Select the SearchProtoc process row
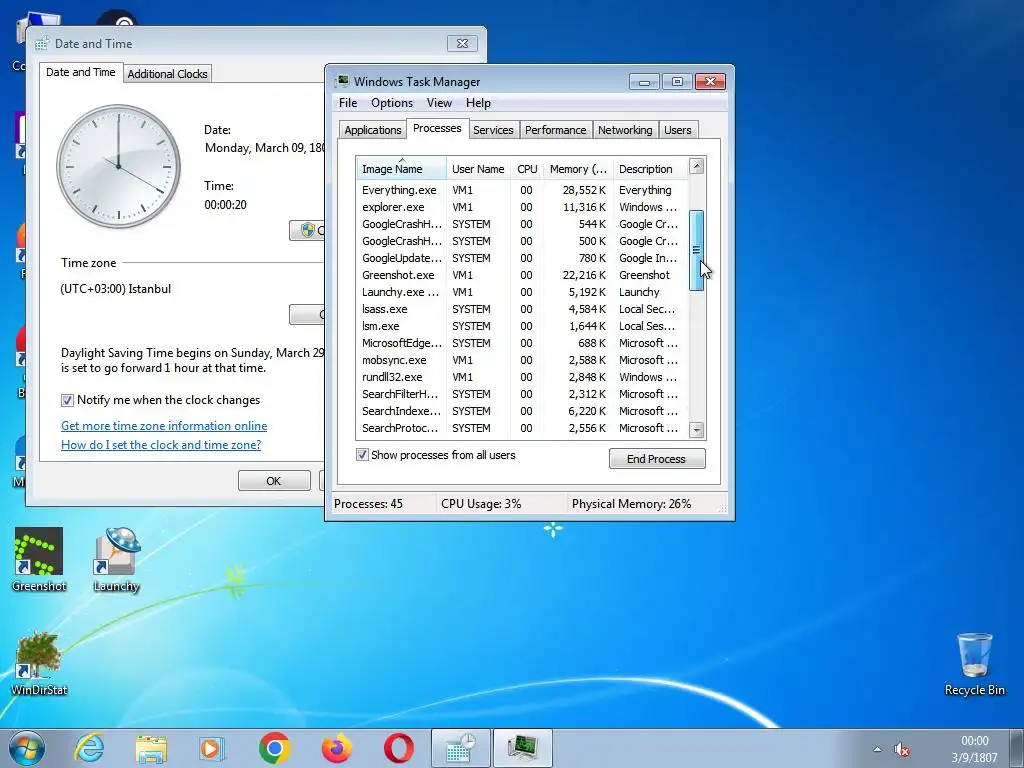The width and height of the screenshot is (1024, 768). point(521,428)
